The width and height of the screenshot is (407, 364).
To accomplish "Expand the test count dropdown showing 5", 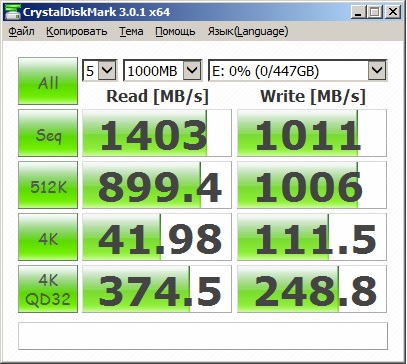I will click(x=108, y=70).
